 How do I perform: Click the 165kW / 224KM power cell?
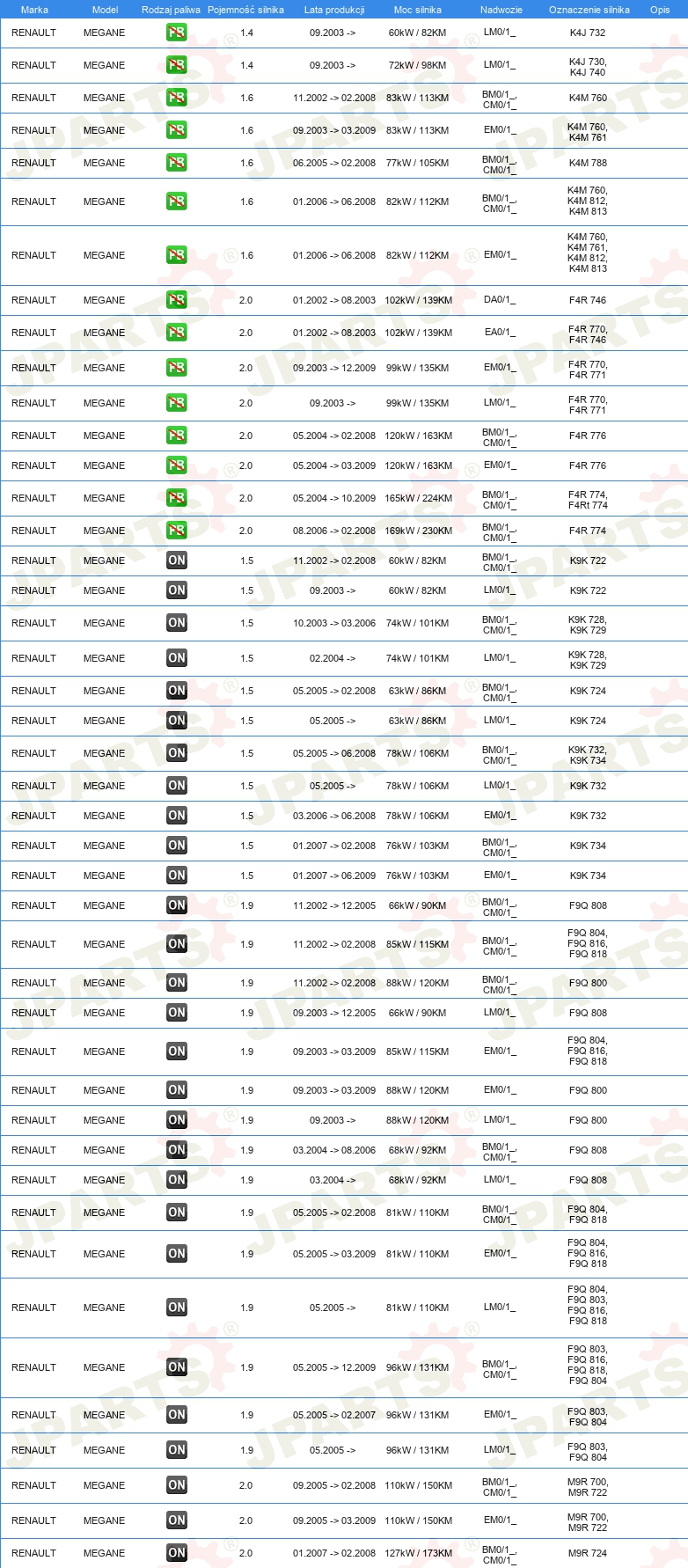tap(418, 498)
